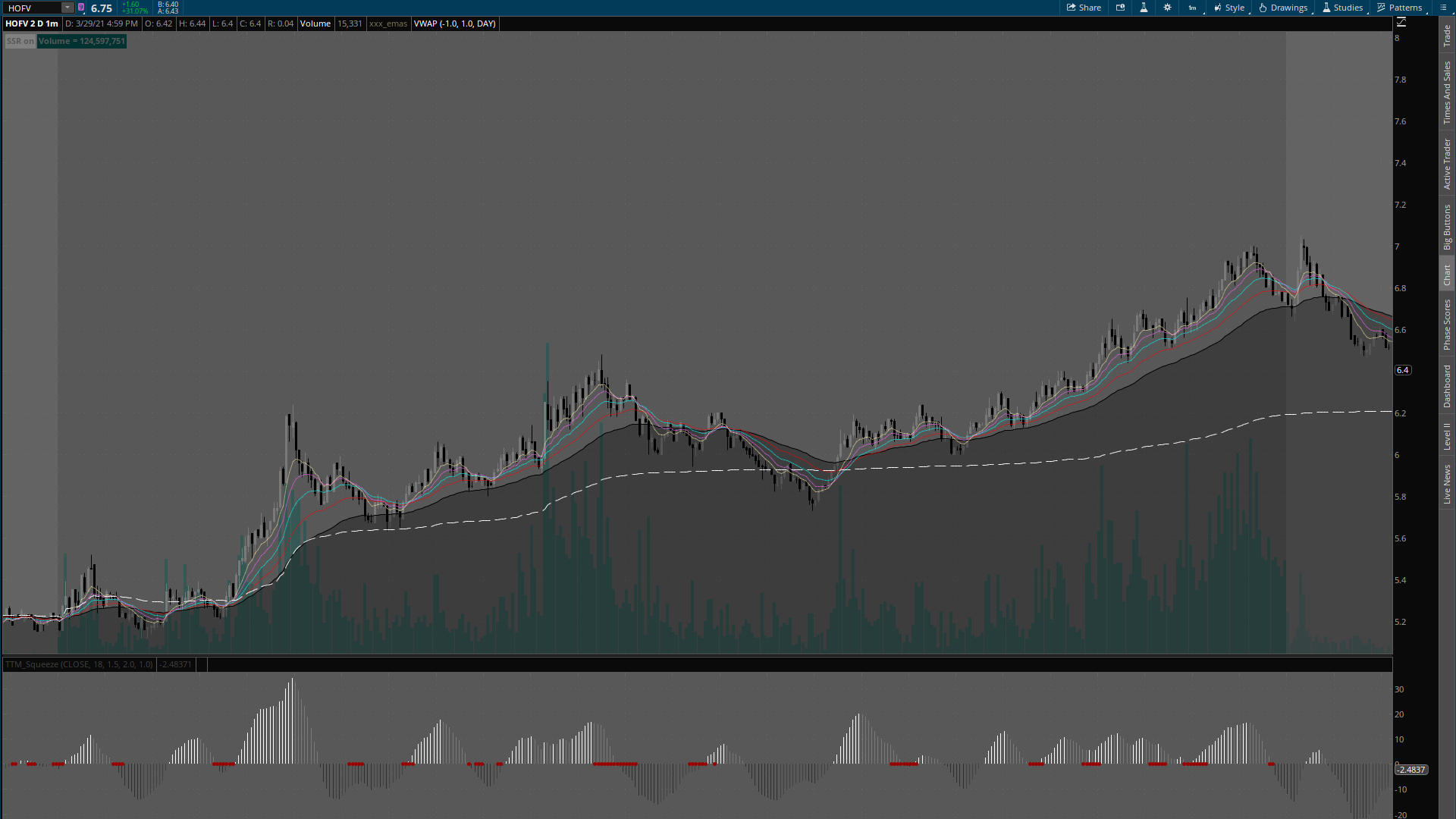Open the Patterns menu
Image resolution: width=1456 pixels, height=819 pixels.
pos(1400,8)
